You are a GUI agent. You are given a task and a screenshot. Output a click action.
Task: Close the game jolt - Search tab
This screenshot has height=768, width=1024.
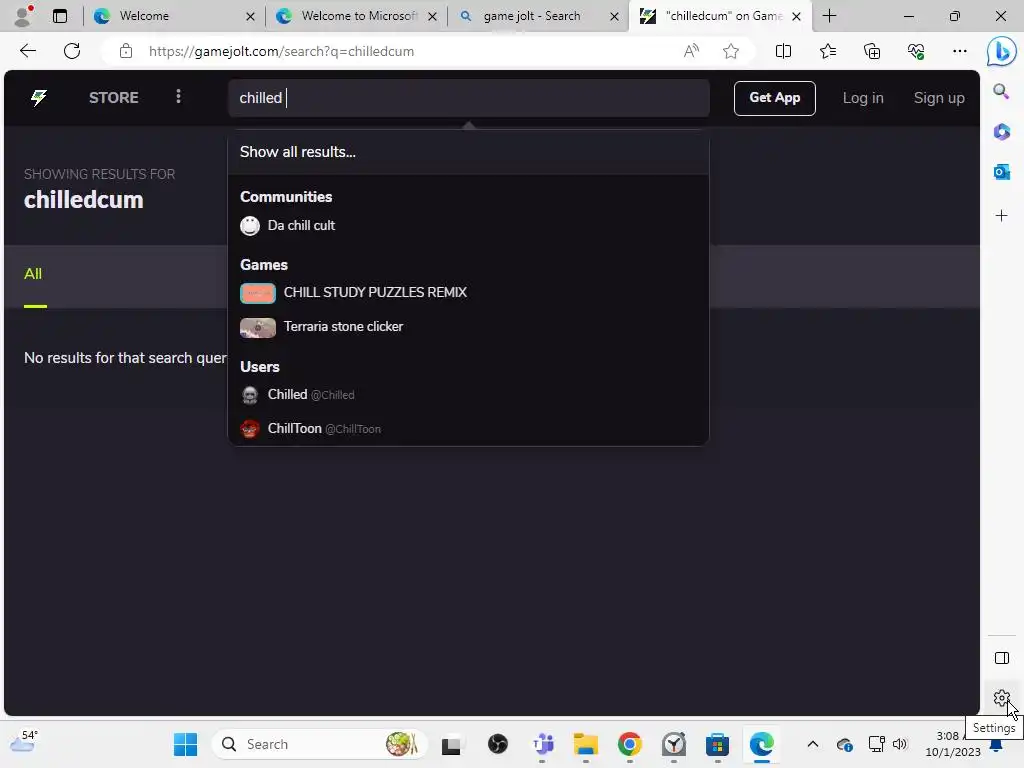point(614,16)
